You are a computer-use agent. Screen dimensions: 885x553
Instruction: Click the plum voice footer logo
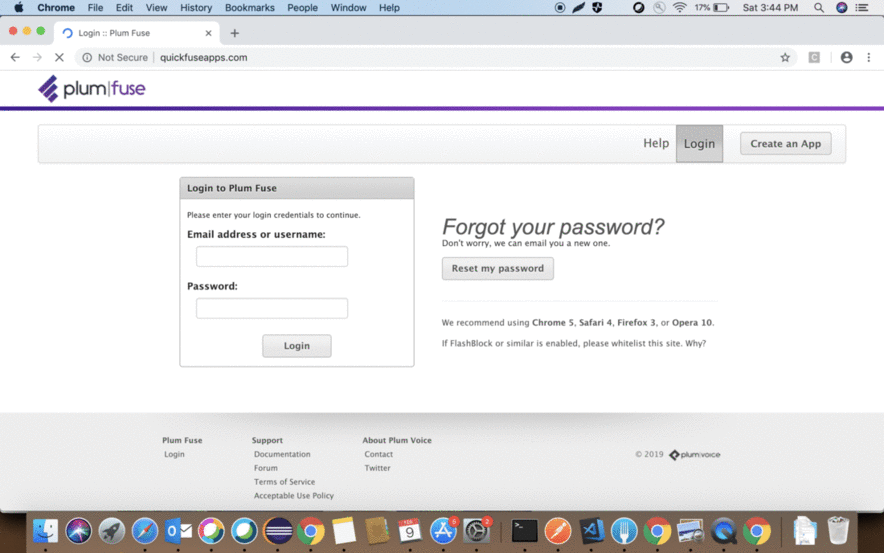695,455
